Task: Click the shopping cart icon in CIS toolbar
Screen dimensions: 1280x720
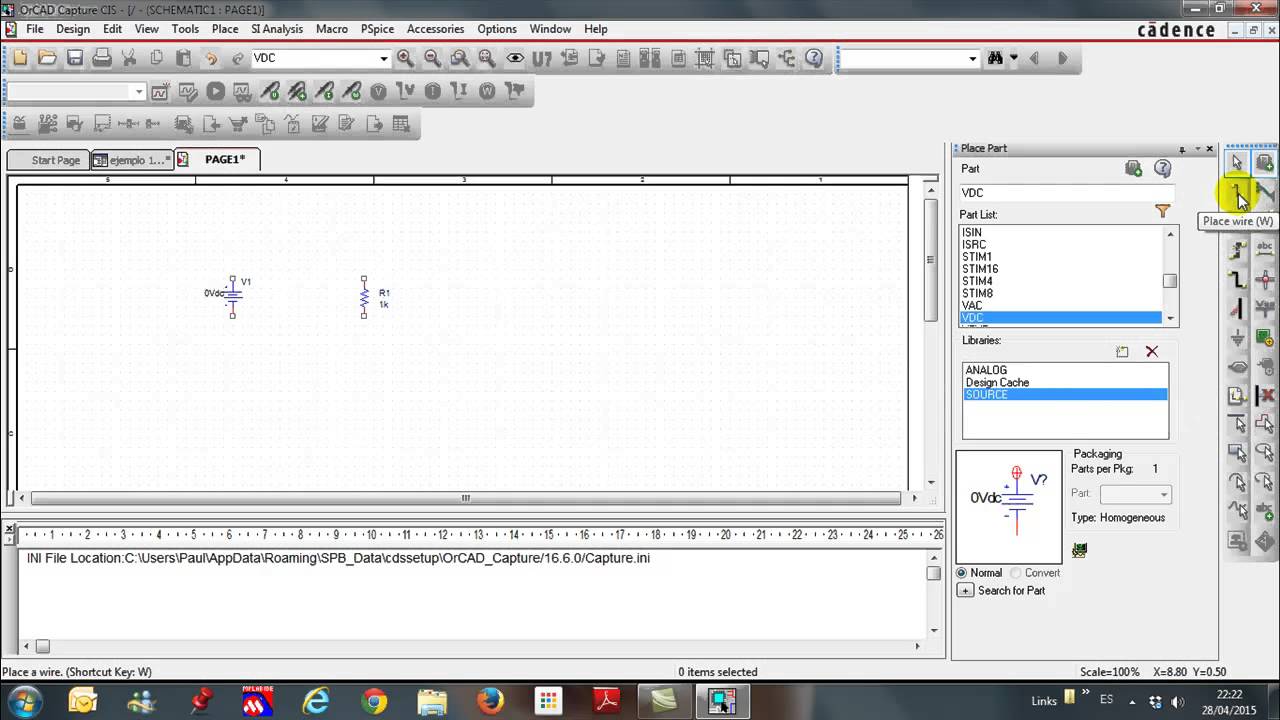Action: 238,125
